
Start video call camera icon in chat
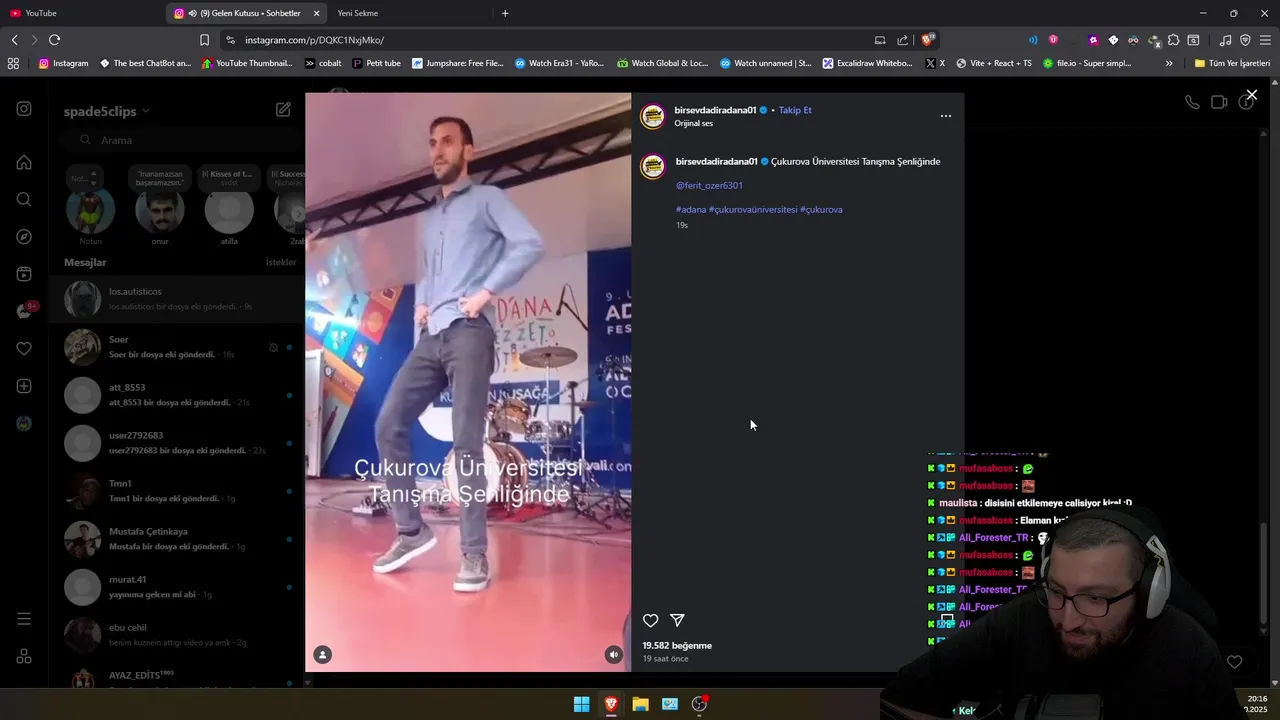1219,102
